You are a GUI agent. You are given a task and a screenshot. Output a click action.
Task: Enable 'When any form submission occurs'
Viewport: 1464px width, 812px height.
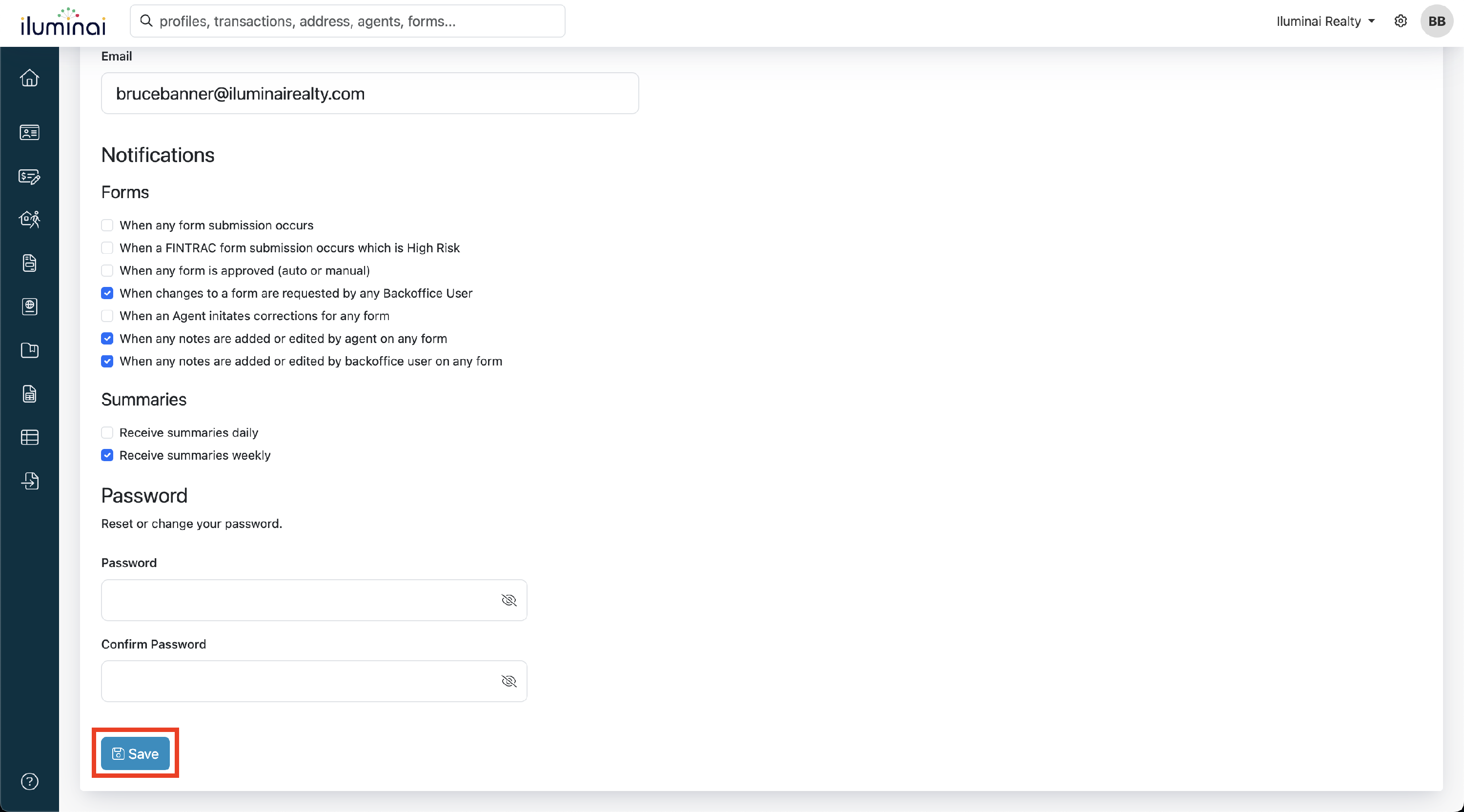tap(107, 225)
